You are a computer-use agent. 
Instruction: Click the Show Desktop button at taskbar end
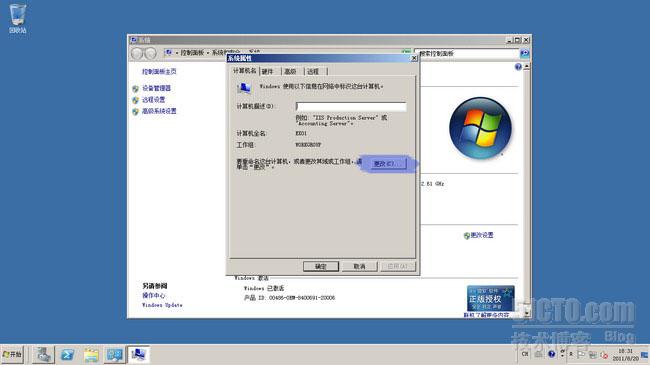click(645, 355)
